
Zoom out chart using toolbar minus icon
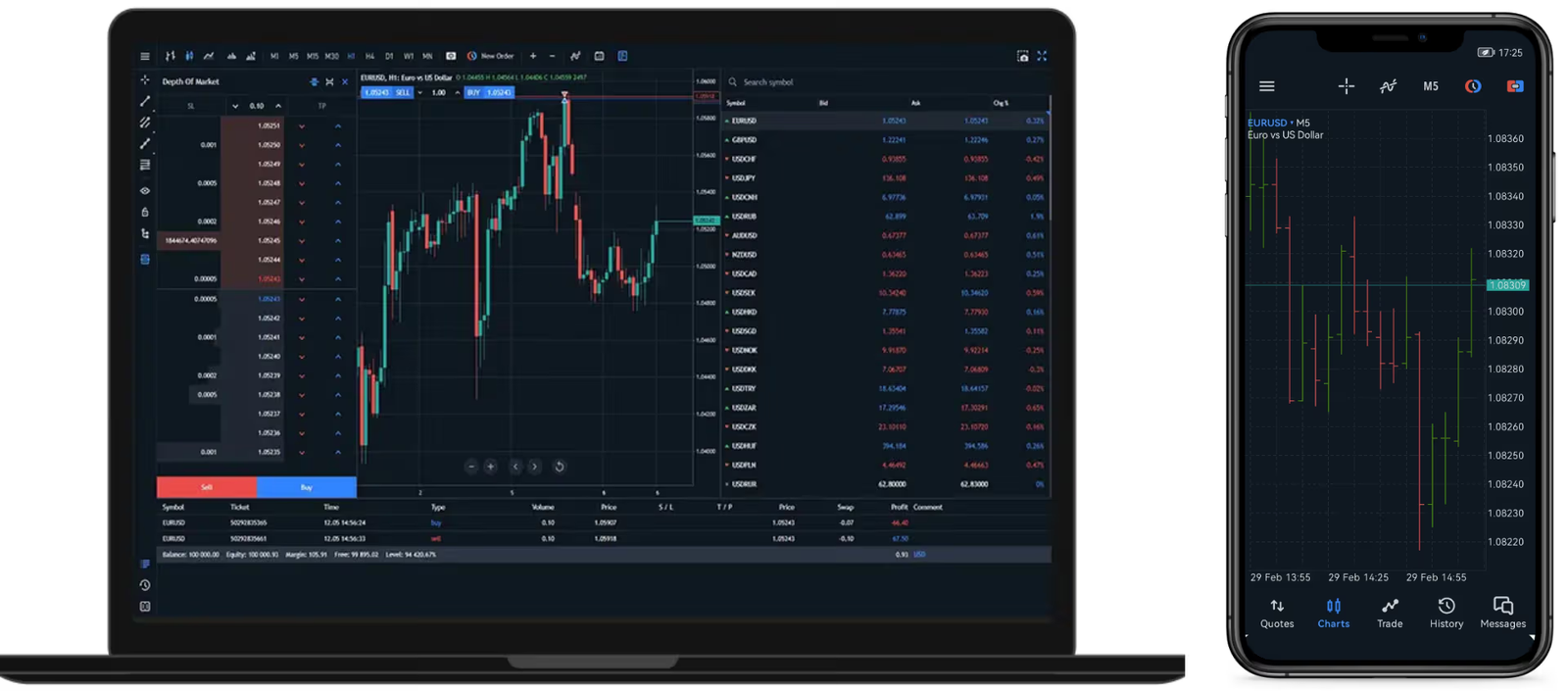pos(552,57)
